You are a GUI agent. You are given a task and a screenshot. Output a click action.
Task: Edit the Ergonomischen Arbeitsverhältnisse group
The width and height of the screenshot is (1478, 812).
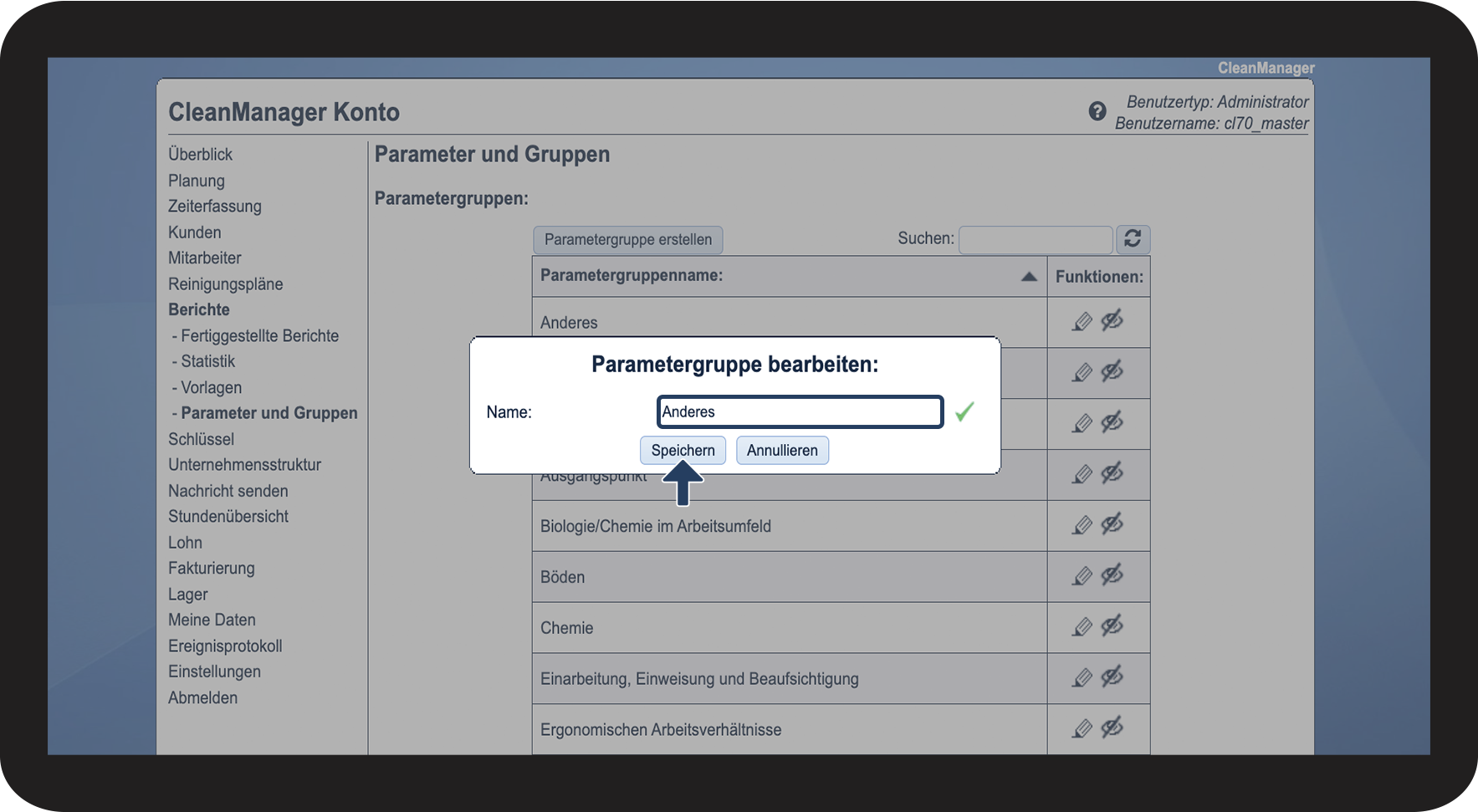click(x=1082, y=729)
